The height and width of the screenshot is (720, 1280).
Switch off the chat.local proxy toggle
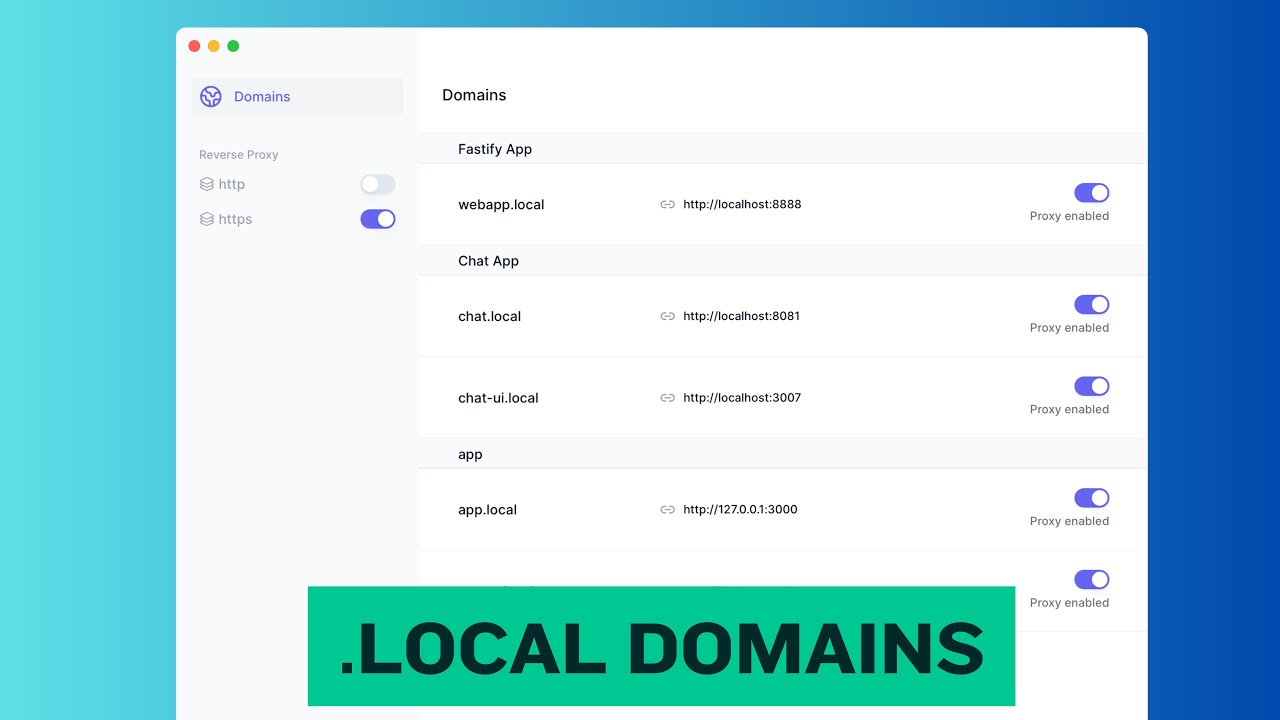click(x=1092, y=305)
